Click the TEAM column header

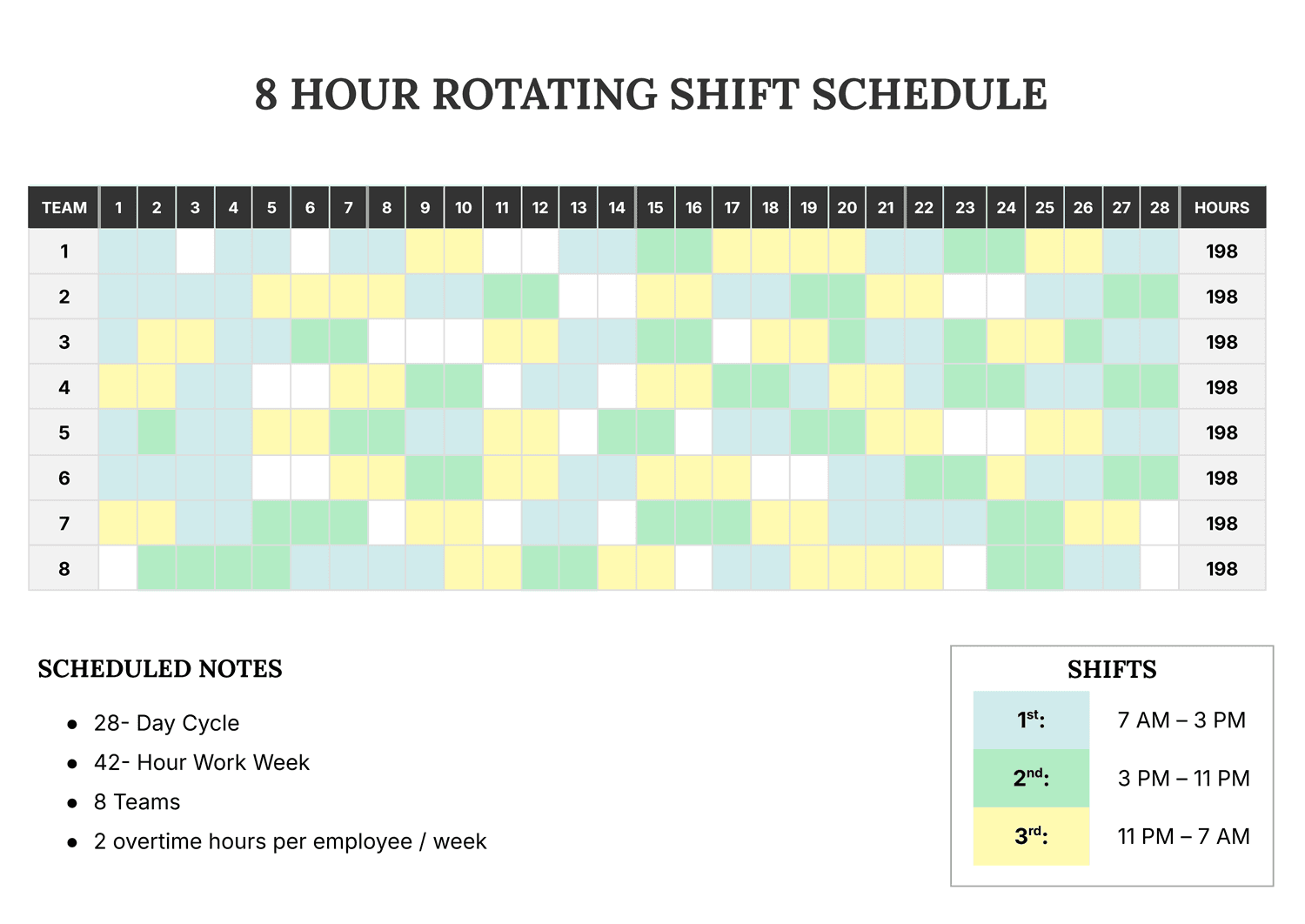pos(64,208)
